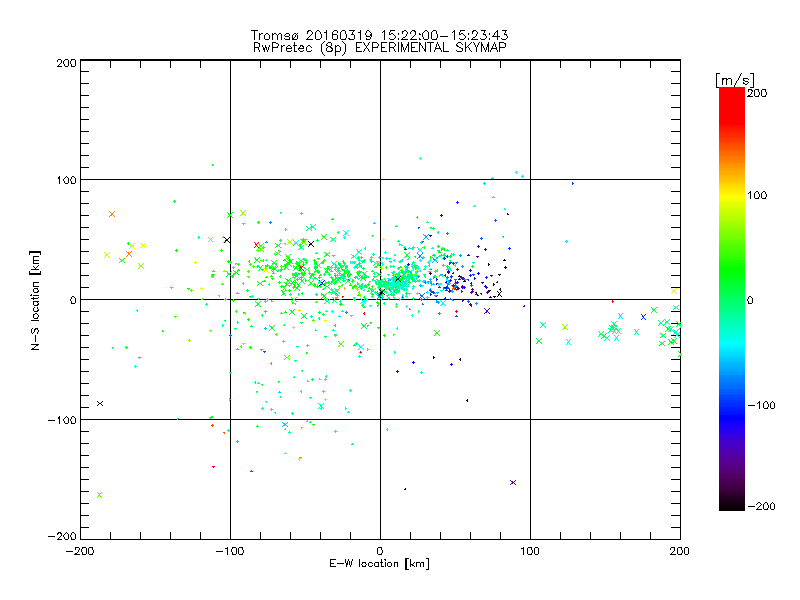Click the y-axis tick label "-200"
This screenshot has width=800, height=600.
62,536
